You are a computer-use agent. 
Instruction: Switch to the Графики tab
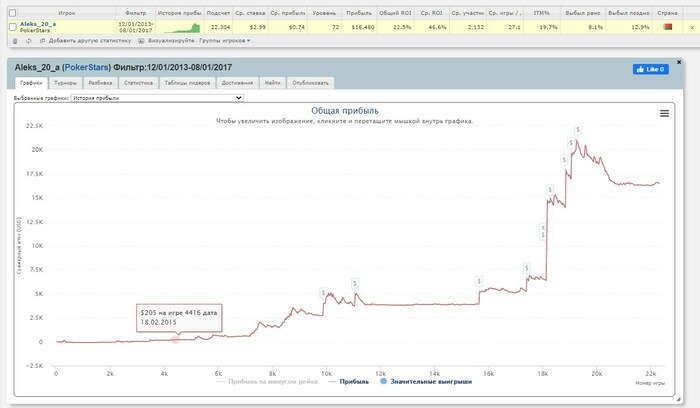click(31, 83)
